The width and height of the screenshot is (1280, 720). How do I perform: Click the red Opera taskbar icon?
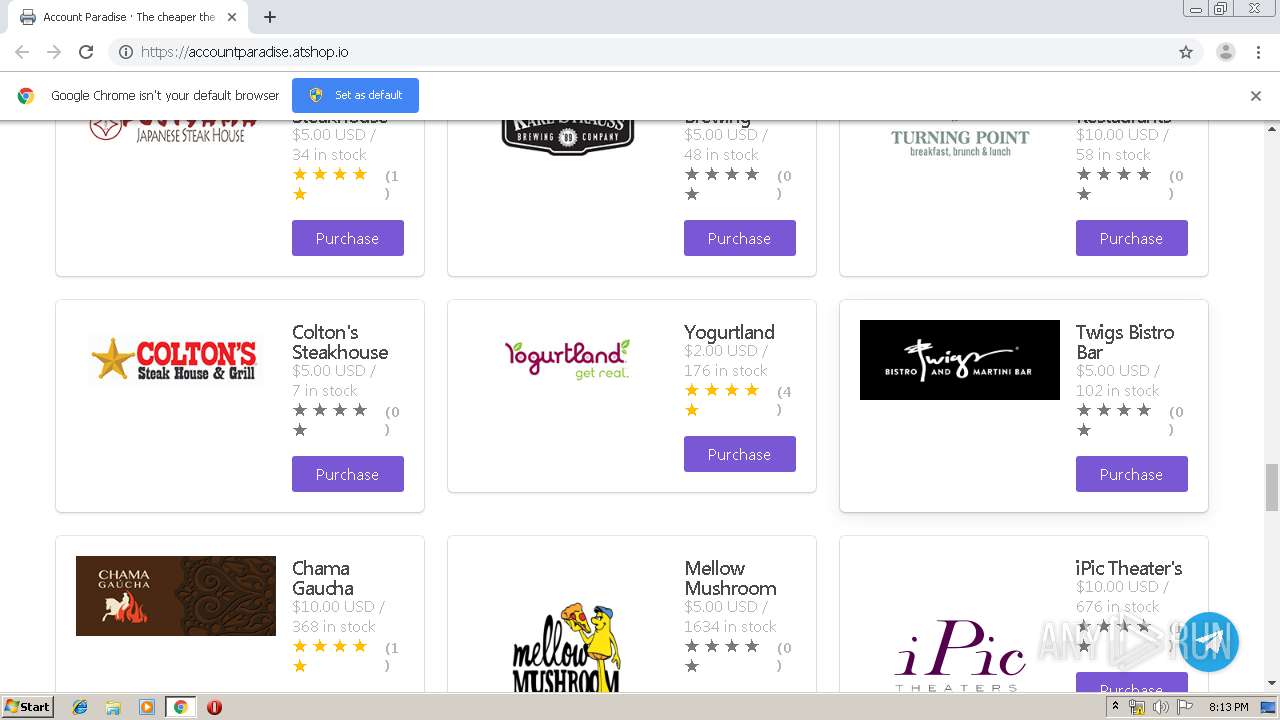[x=214, y=707]
